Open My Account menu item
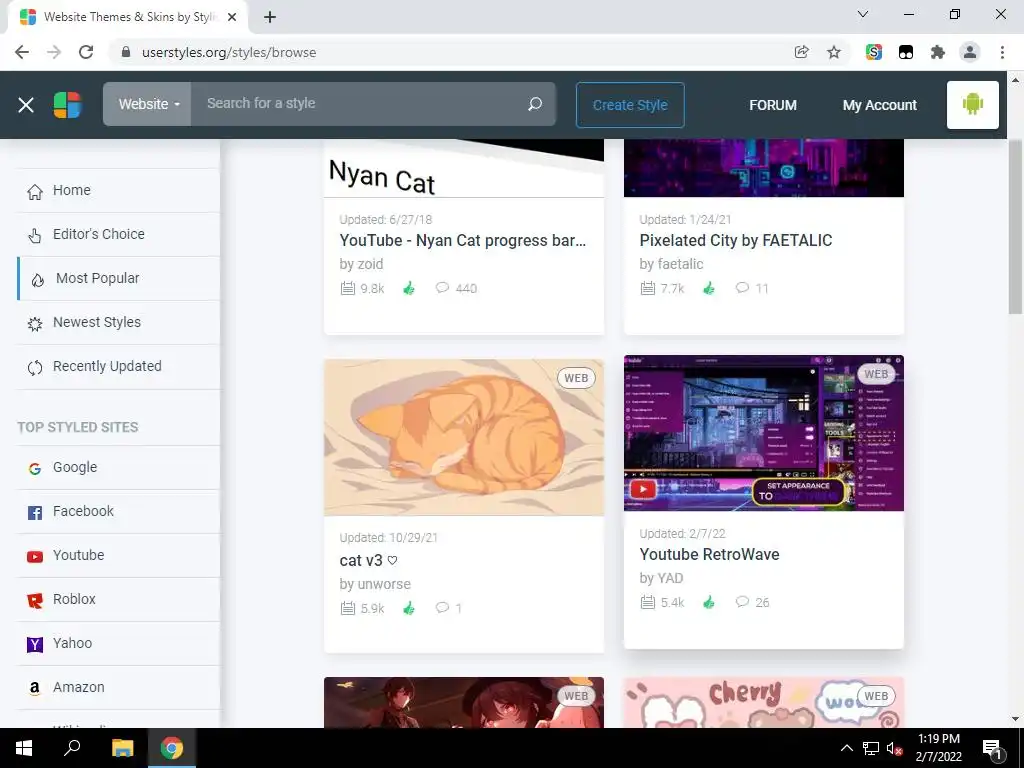Screen dimensions: 1024x768 880,105
